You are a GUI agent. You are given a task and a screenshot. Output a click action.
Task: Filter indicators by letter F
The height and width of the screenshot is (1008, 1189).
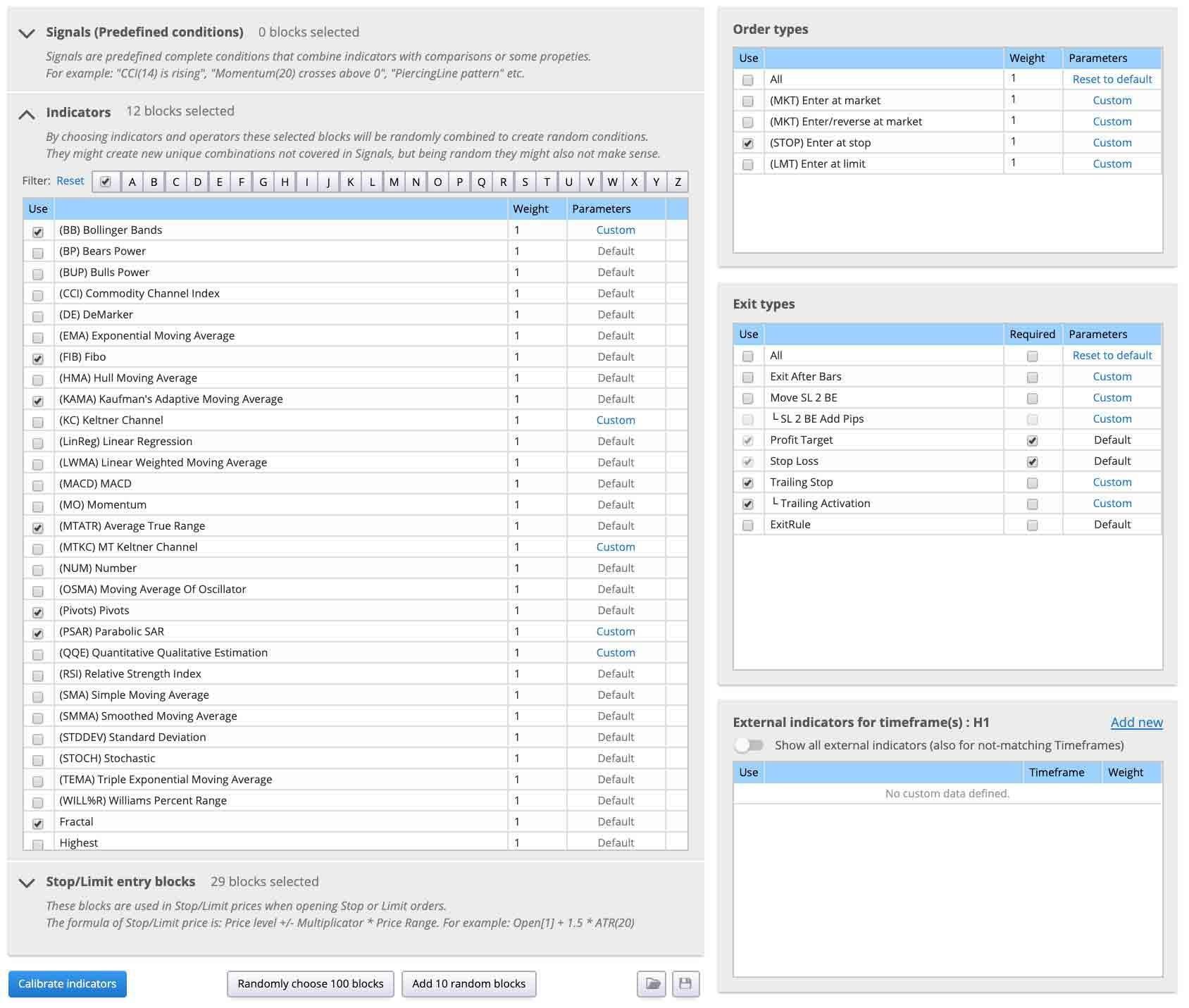(x=241, y=182)
